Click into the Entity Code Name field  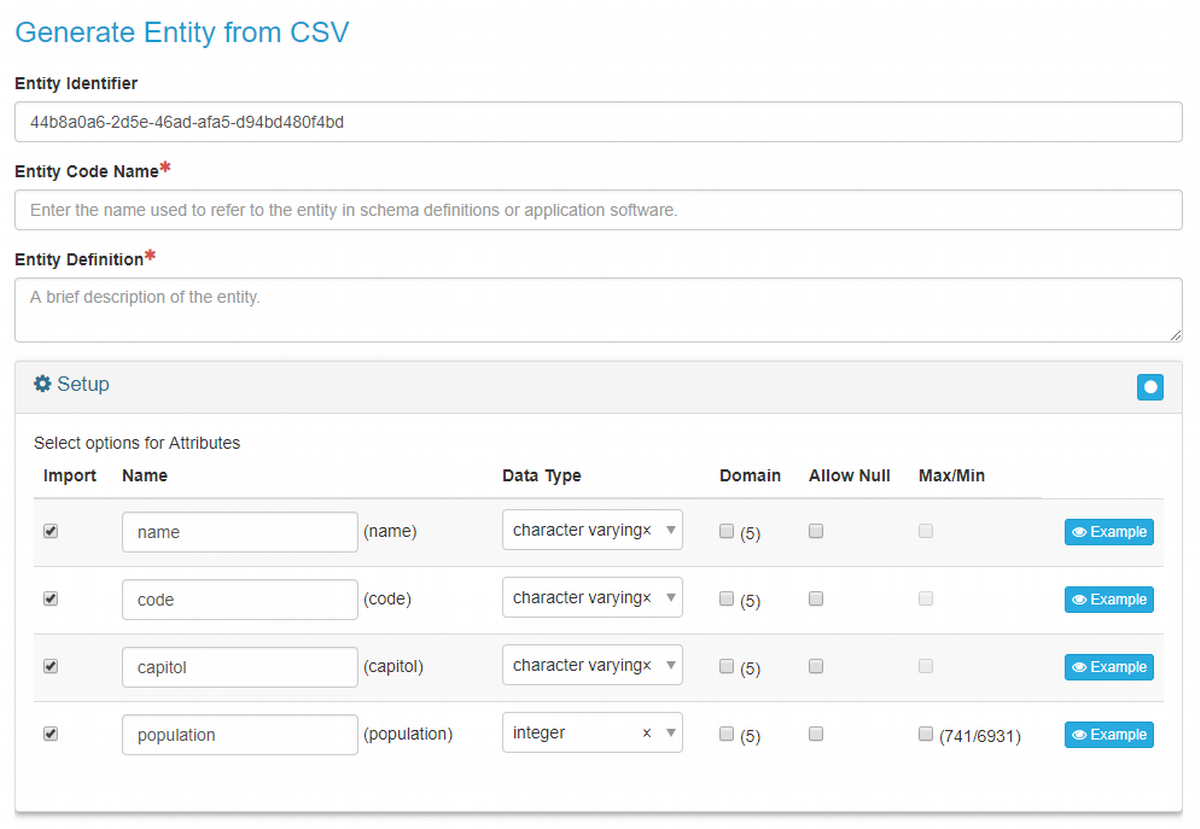click(598, 210)
